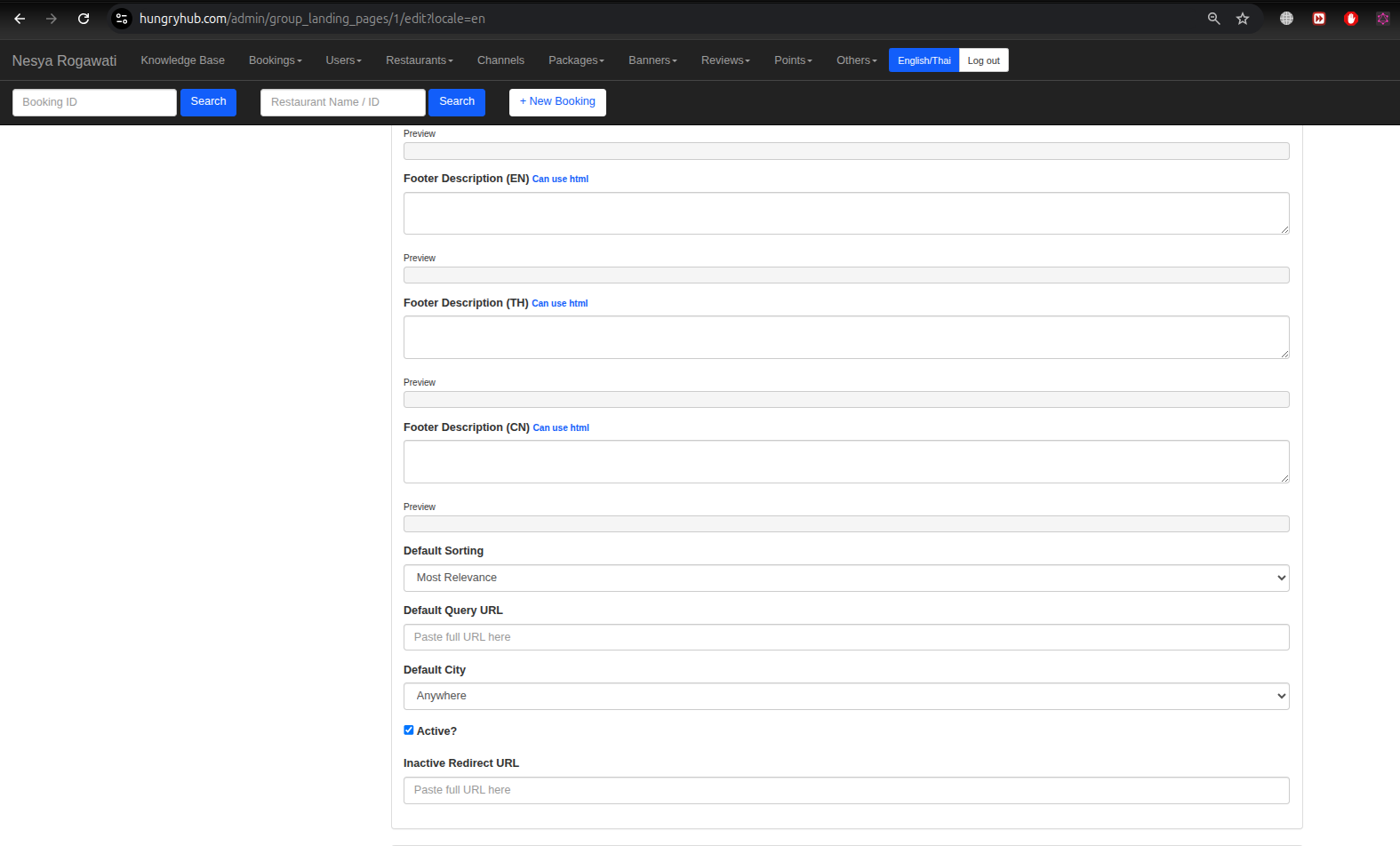
Task: Click the zoom magnifier icon in address bar
Action: [1213, 19]
